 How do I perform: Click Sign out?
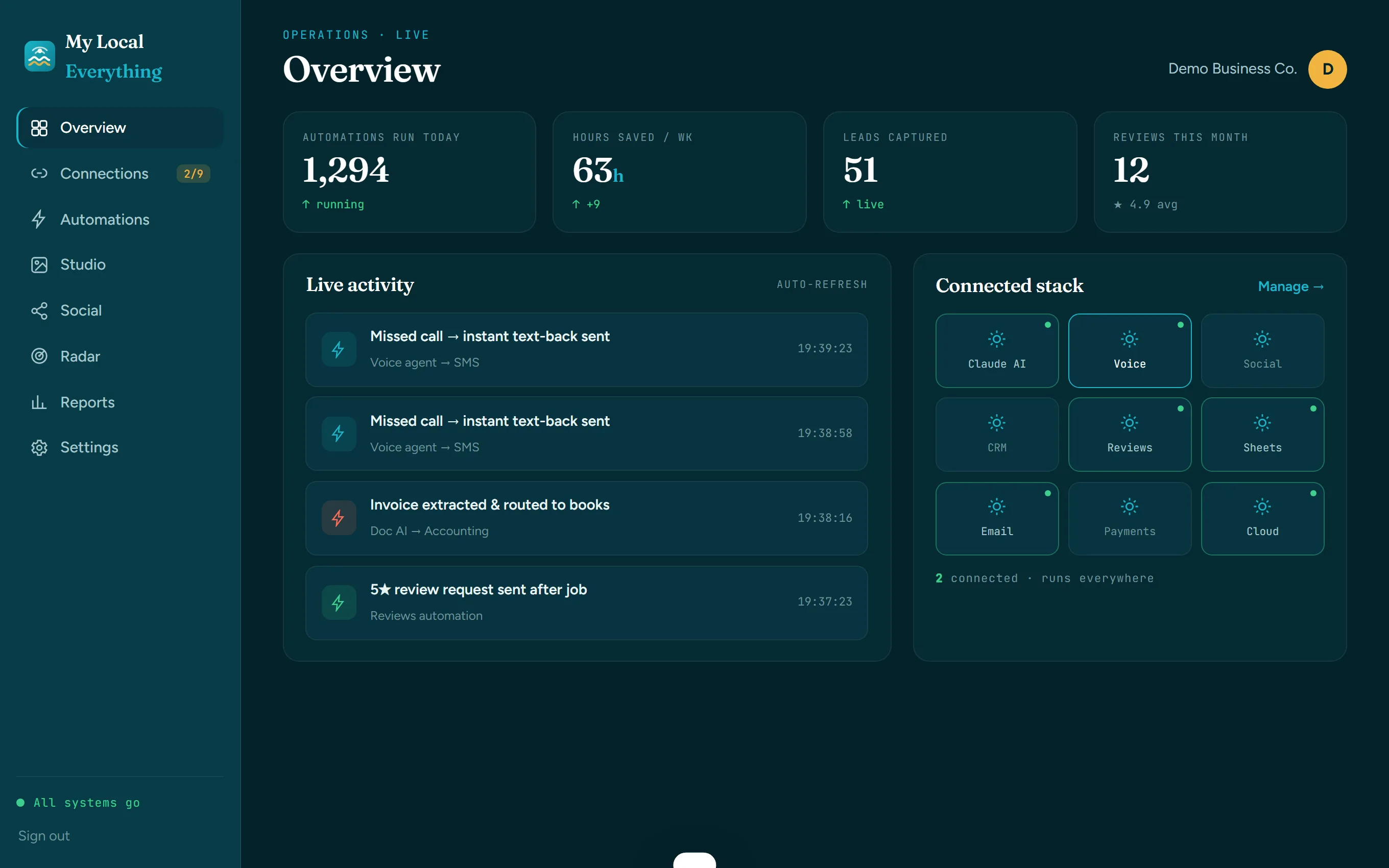point(43,836)
